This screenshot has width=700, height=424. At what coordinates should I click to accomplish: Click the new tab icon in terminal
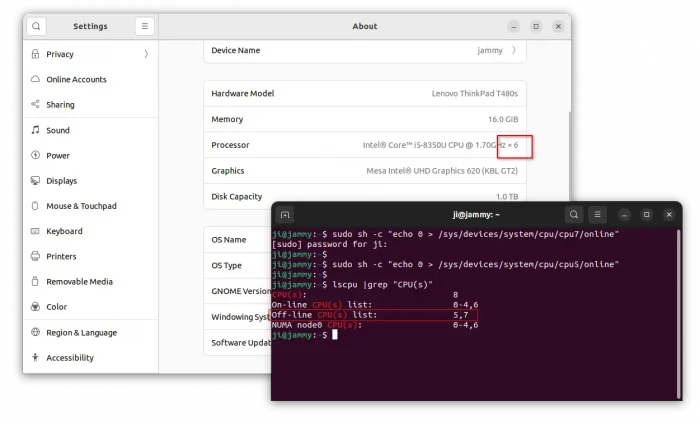coord(285,214)
